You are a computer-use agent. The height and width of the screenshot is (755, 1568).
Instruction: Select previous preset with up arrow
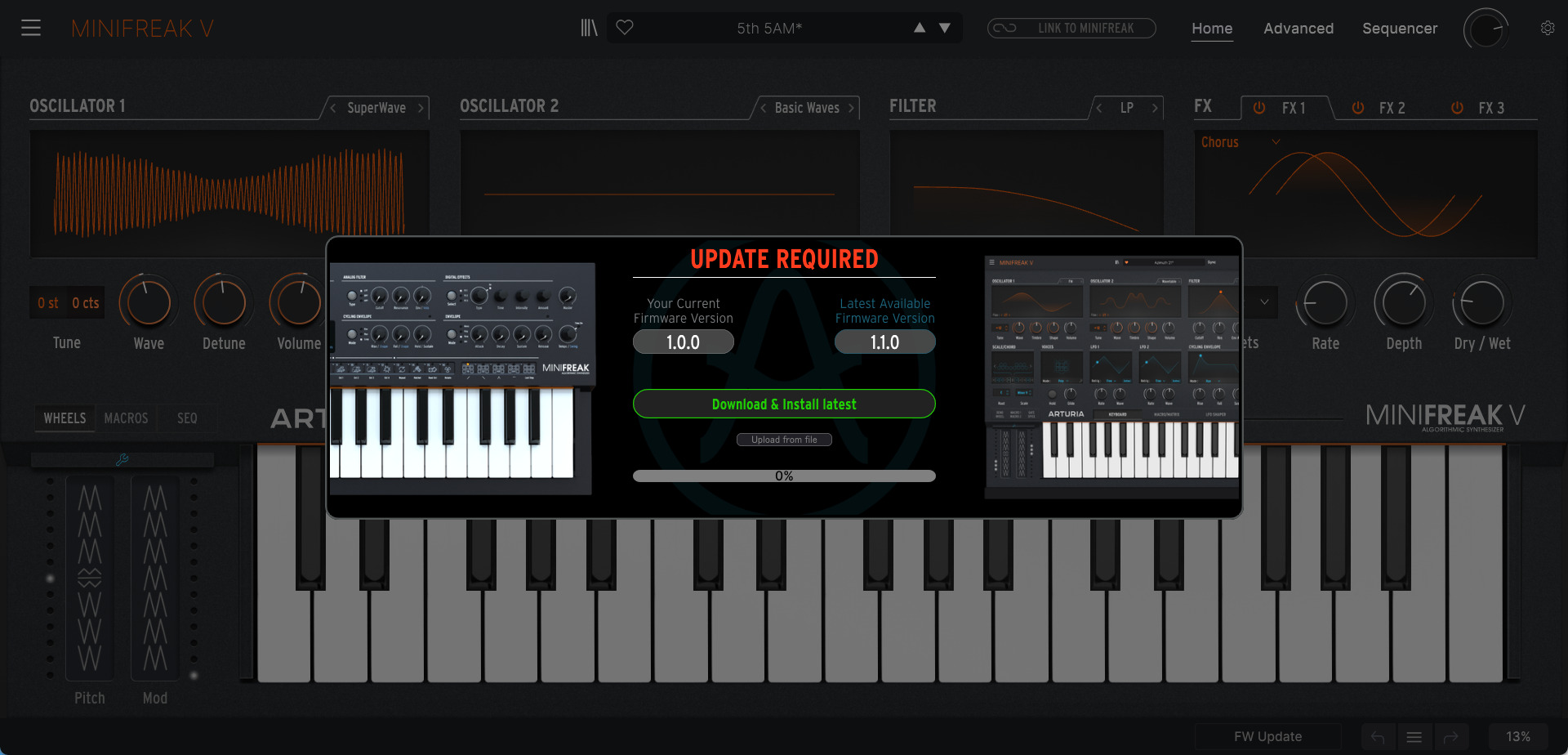(920, 27)
